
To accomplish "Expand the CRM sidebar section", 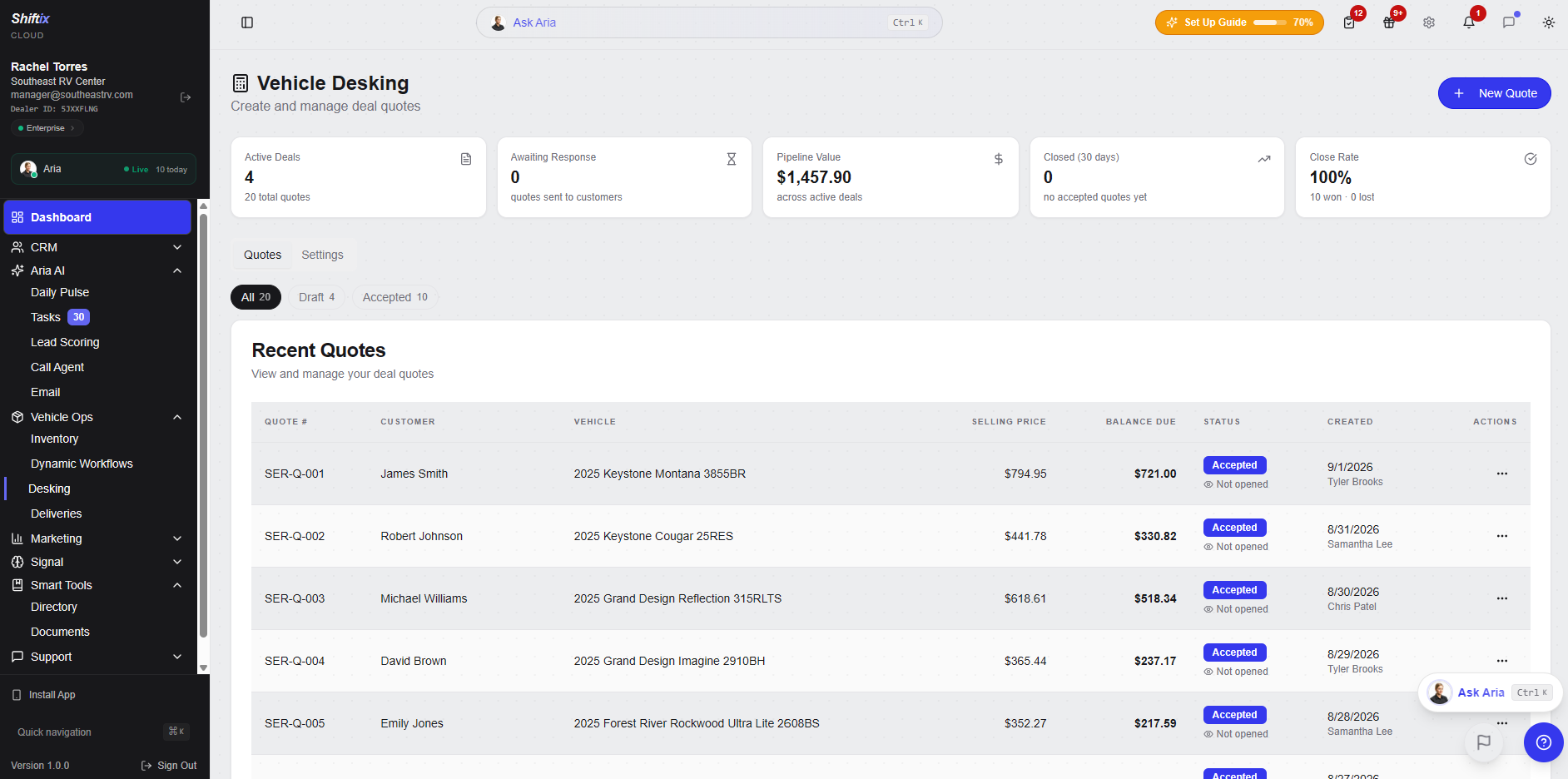I will point(97,247).
